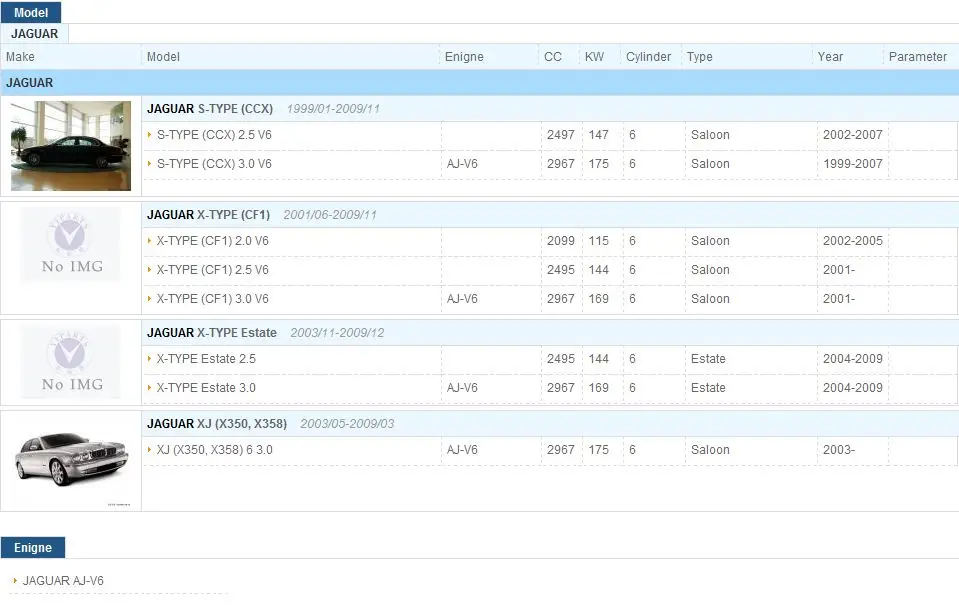The height and width of the screenshot is (616, 959).
Task: Click the arrow bullet before X-TYPE (CF1) 2.5 V6
Action: pos(149,270)
